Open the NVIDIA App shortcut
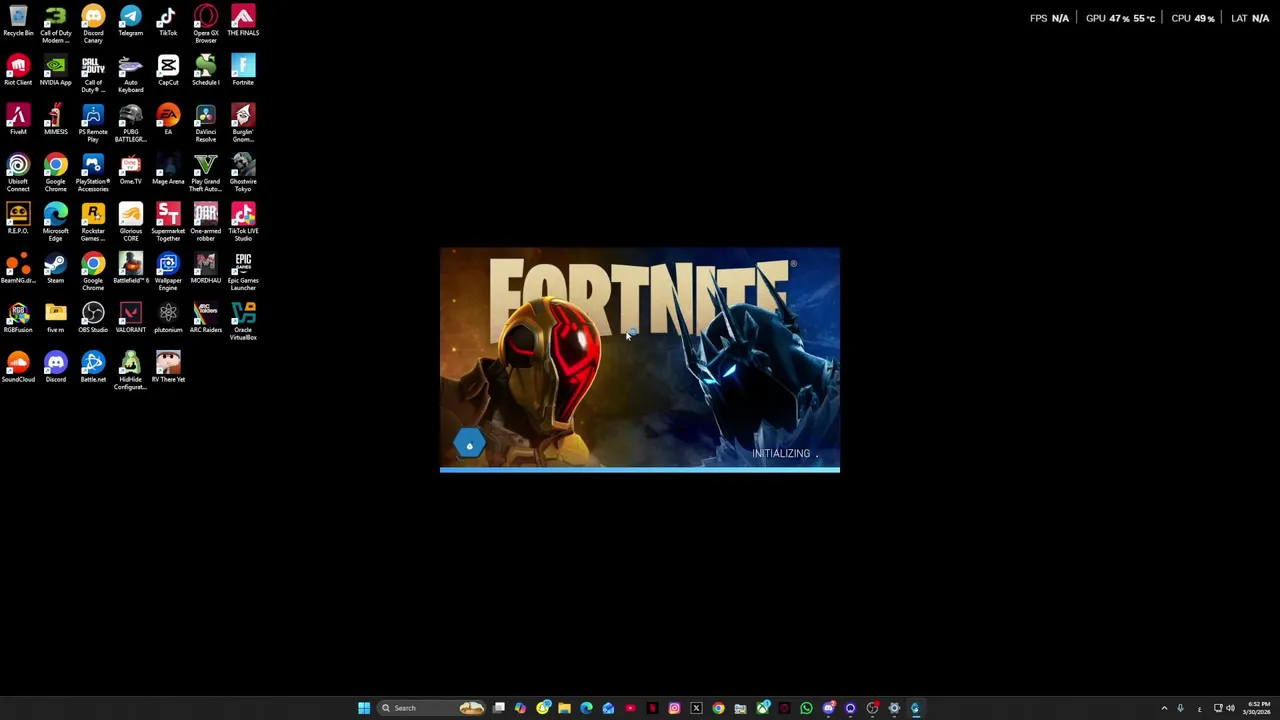The image size is (1280, 720). [55, 71]
